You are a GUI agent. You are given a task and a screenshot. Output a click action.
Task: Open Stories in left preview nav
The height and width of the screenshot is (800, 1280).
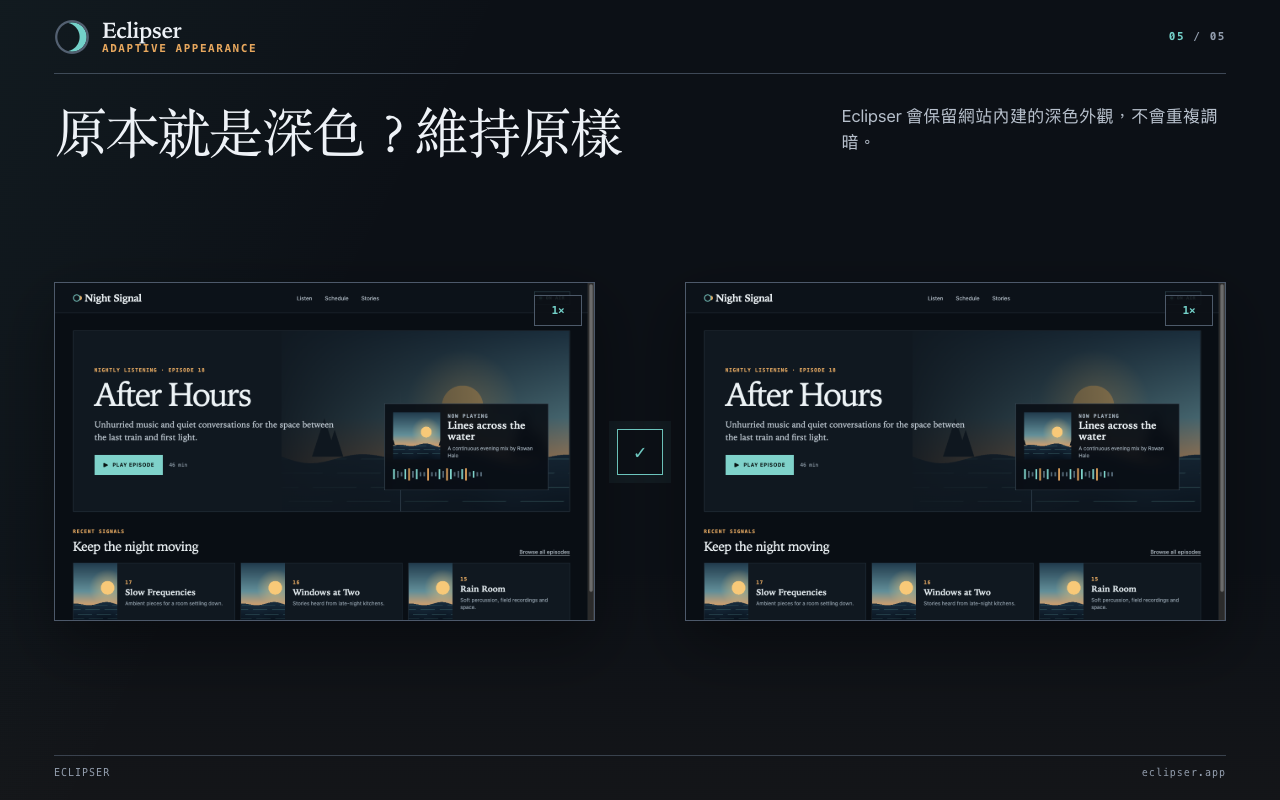tap(370, 298)
